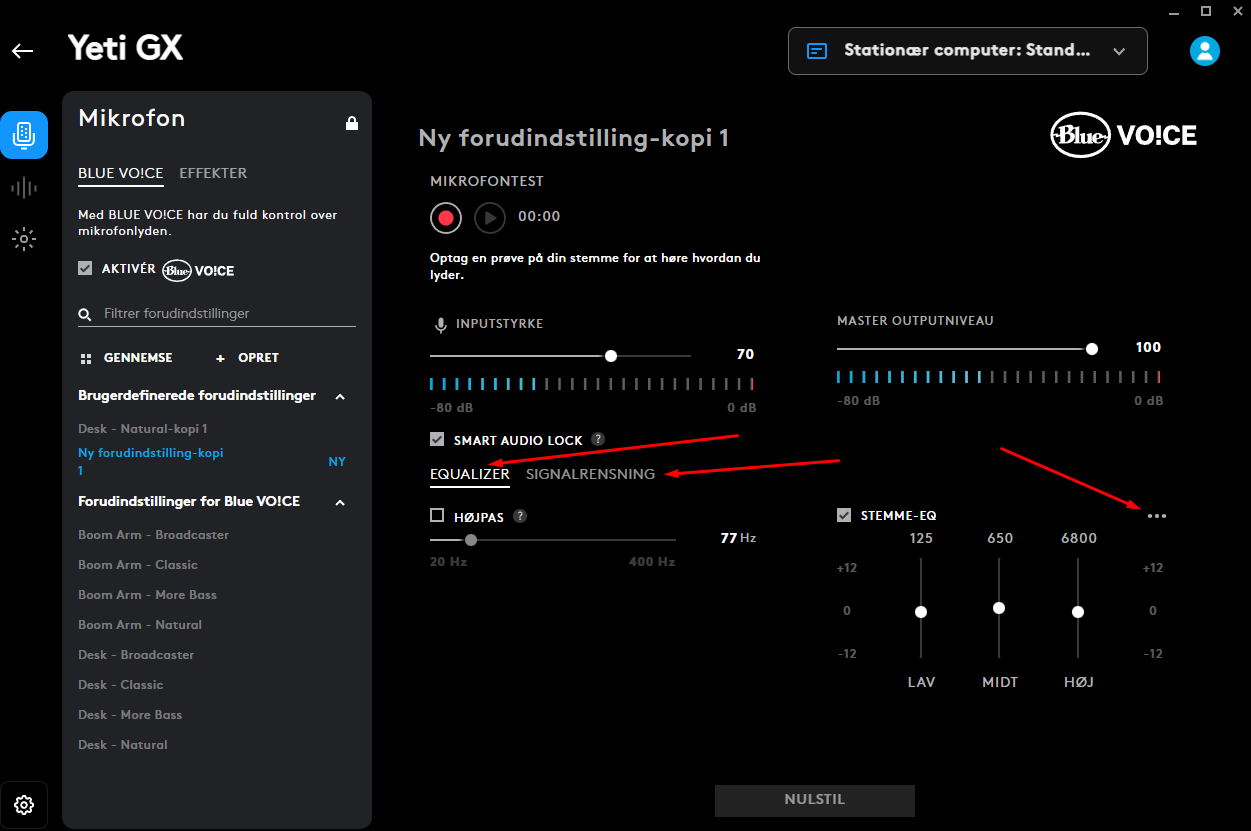Go back with the left arrow

[22, 51]
